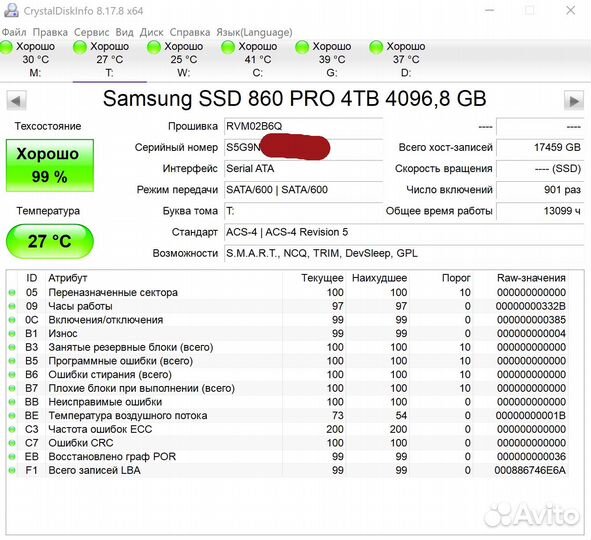Close the CrystalDiskInfo window
591x540 pixels.
571,10
